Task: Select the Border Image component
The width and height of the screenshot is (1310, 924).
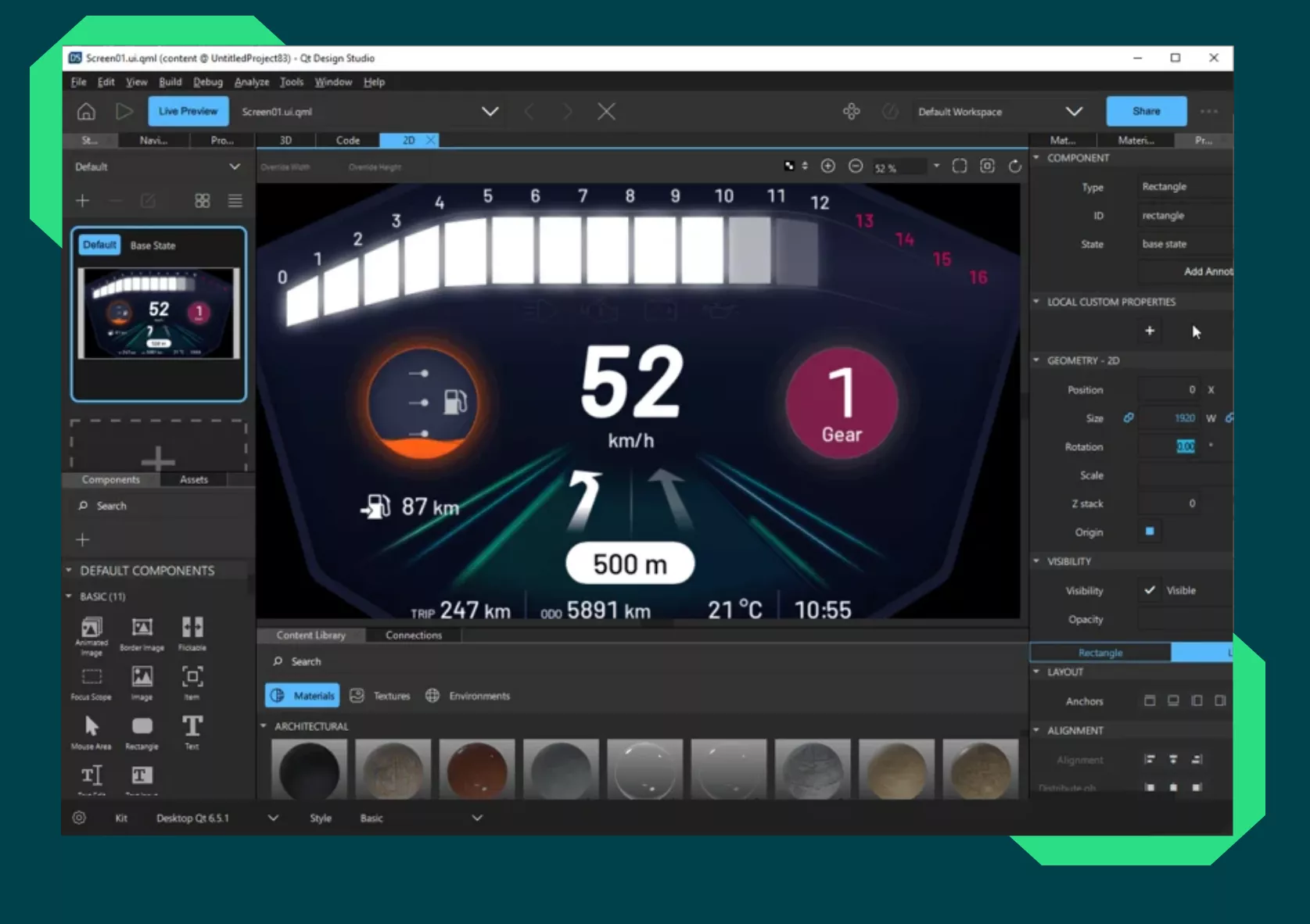Action: [x=142, y=635]
